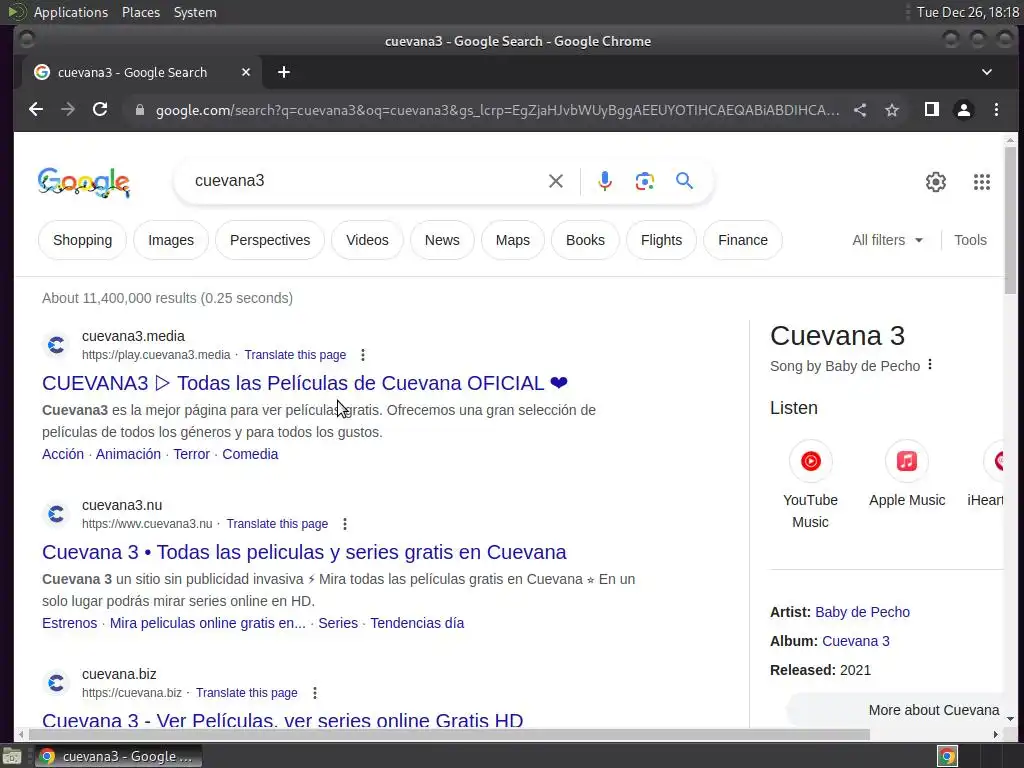Open the Series sitelink
This screenshot has width=1024, height=768.
(x=338, y=624)
